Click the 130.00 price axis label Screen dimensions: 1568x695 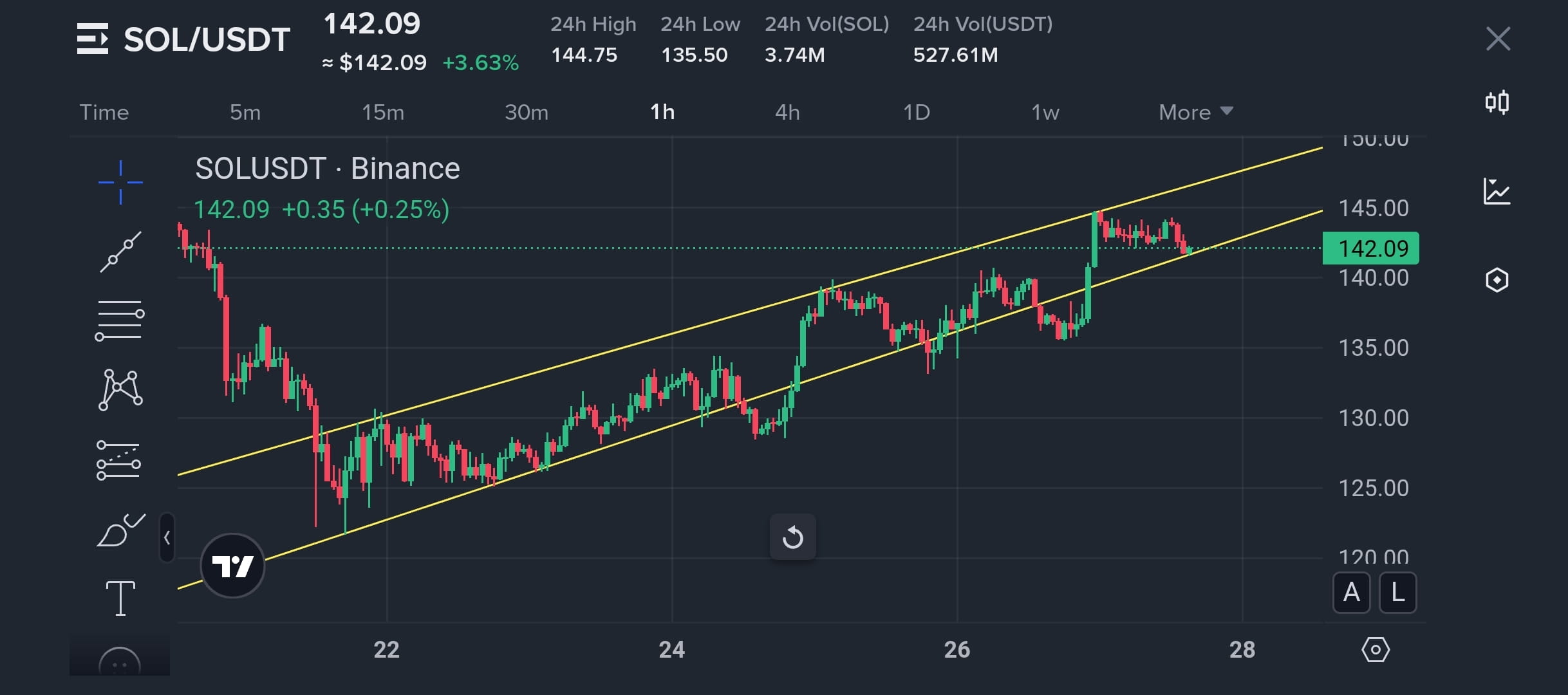click(x=1374, y=418)
